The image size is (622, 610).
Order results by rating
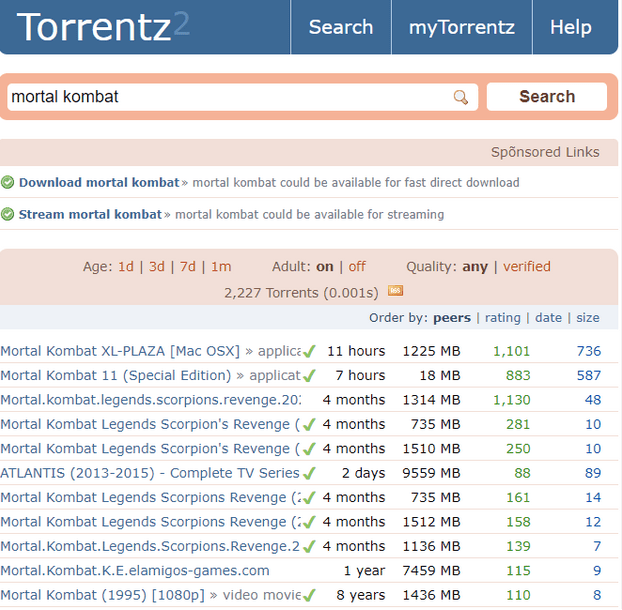pos(503,318)
